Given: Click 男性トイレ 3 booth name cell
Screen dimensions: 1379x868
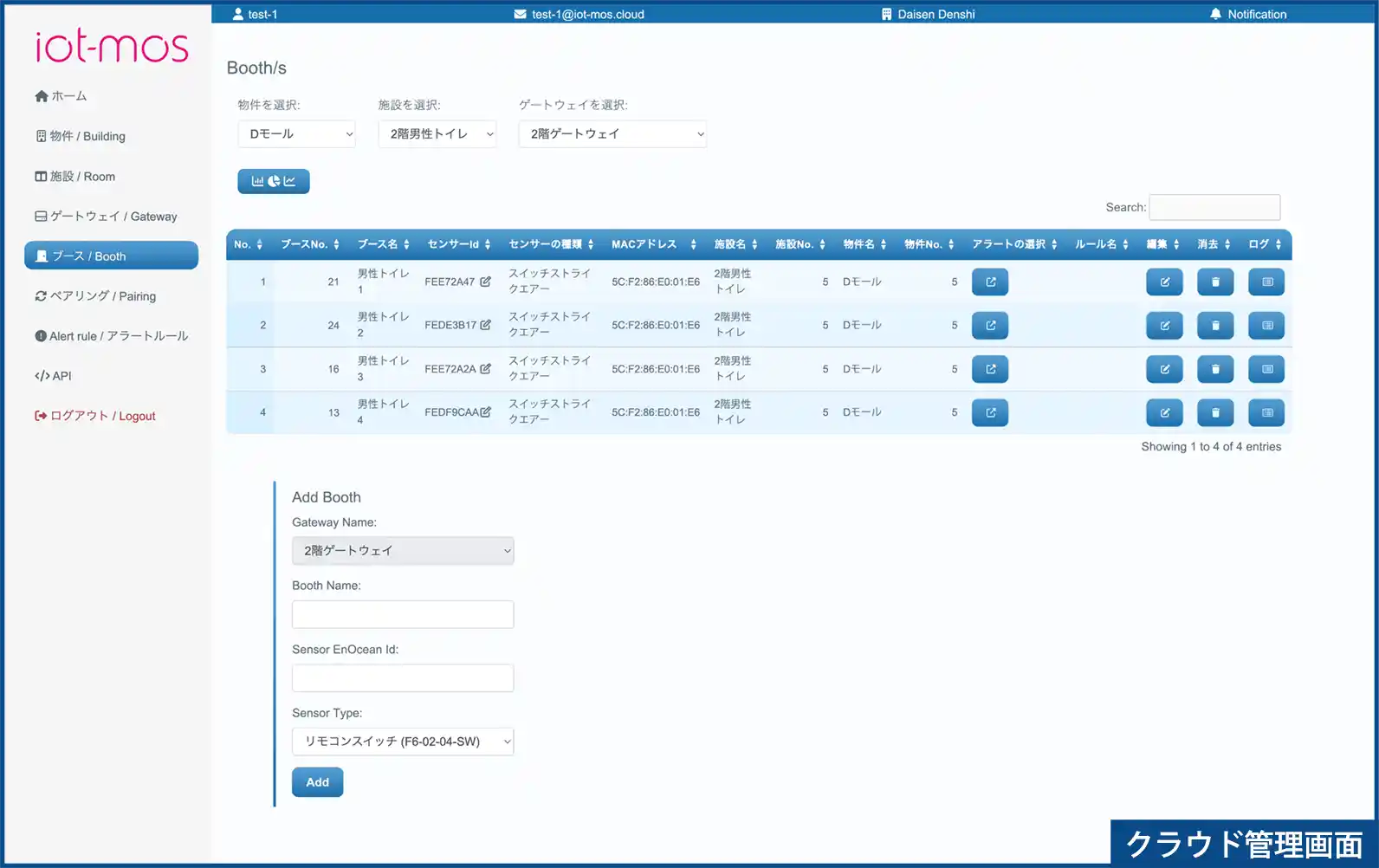Looking at the screenshot, I should [x=383, y=369].
